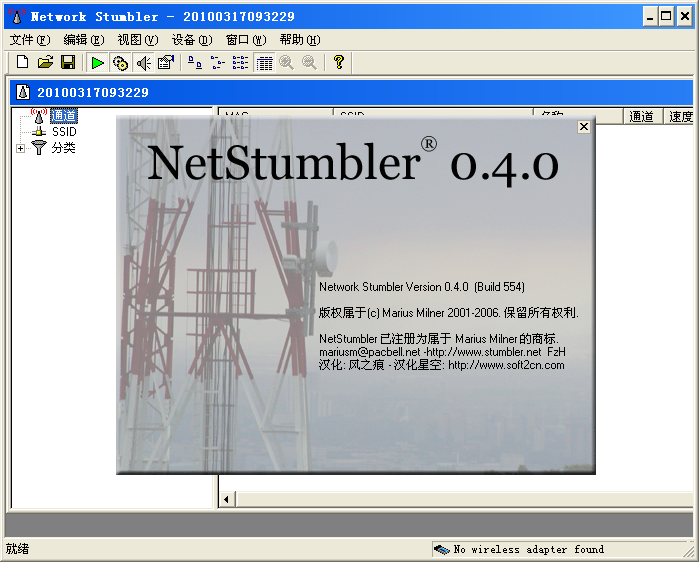The width and height of the screenshot is (699, 562).
Task: Toggle automatic network configuration gears icon
Action: (120, 63)
